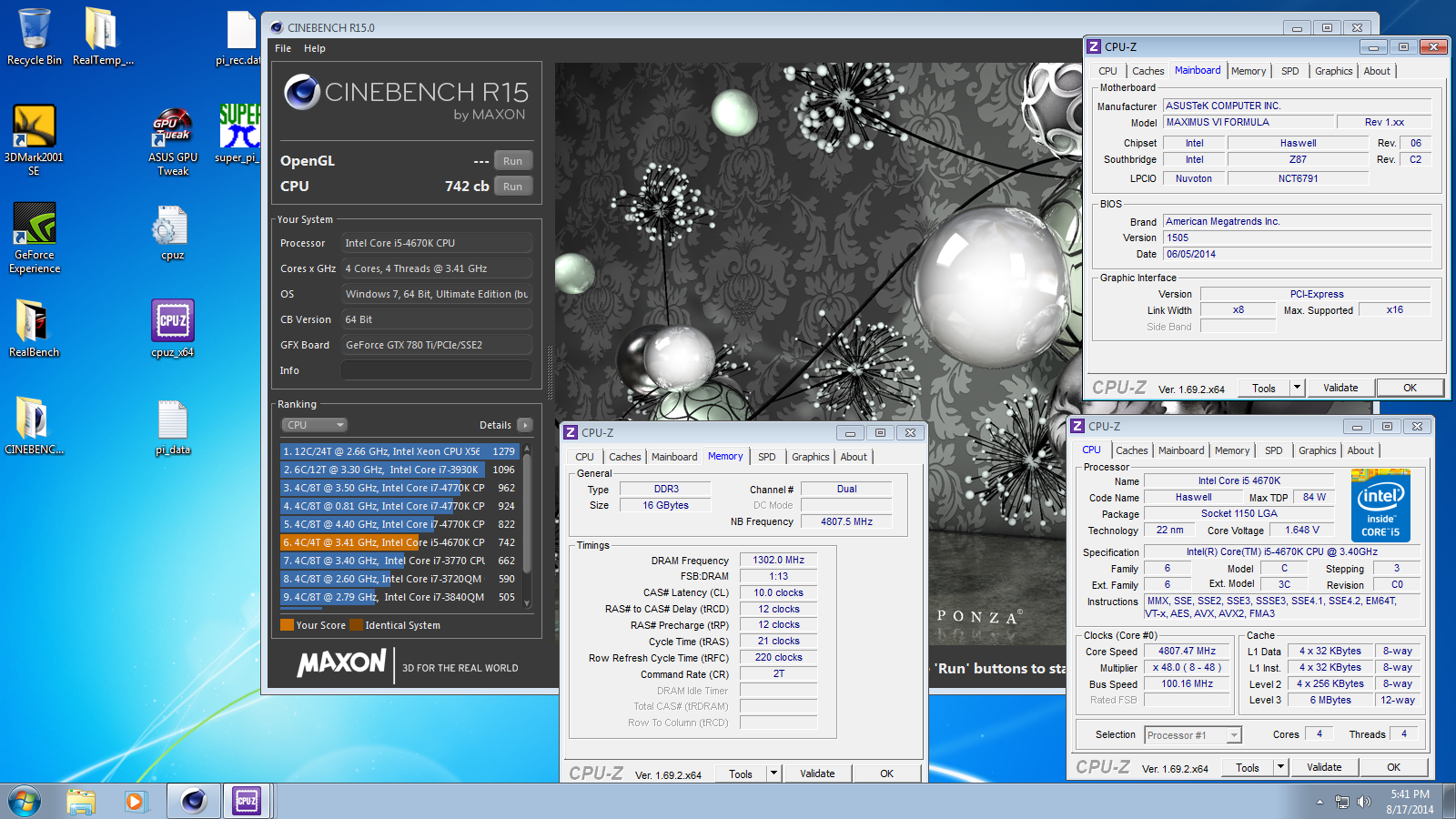The width and height of the screenshot is (1456, 819).
Task: Click Validate in Mainboard CPU-Z window
Action: 1340,388
